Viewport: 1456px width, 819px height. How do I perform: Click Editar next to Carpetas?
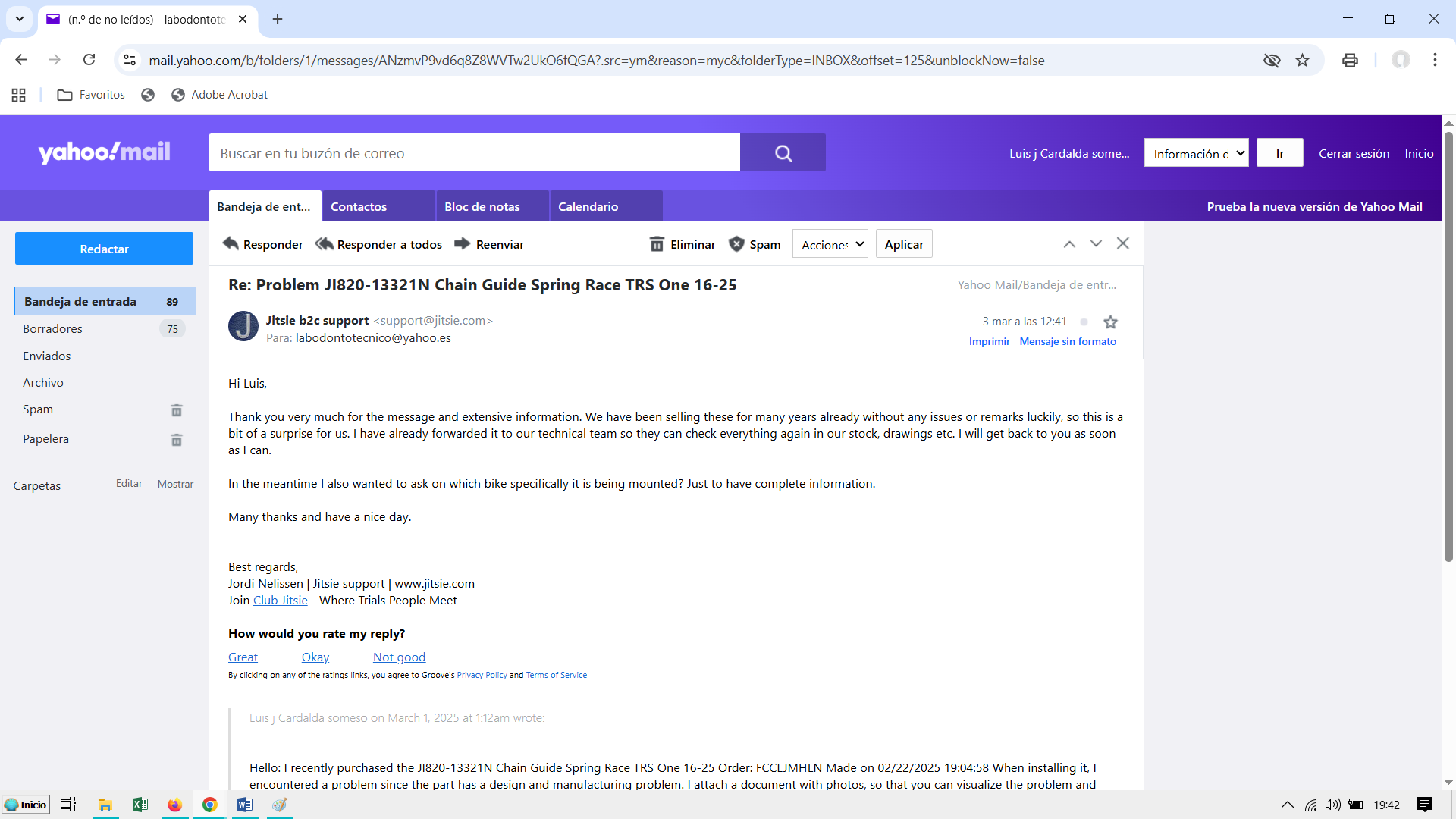(x=129, y=484)
